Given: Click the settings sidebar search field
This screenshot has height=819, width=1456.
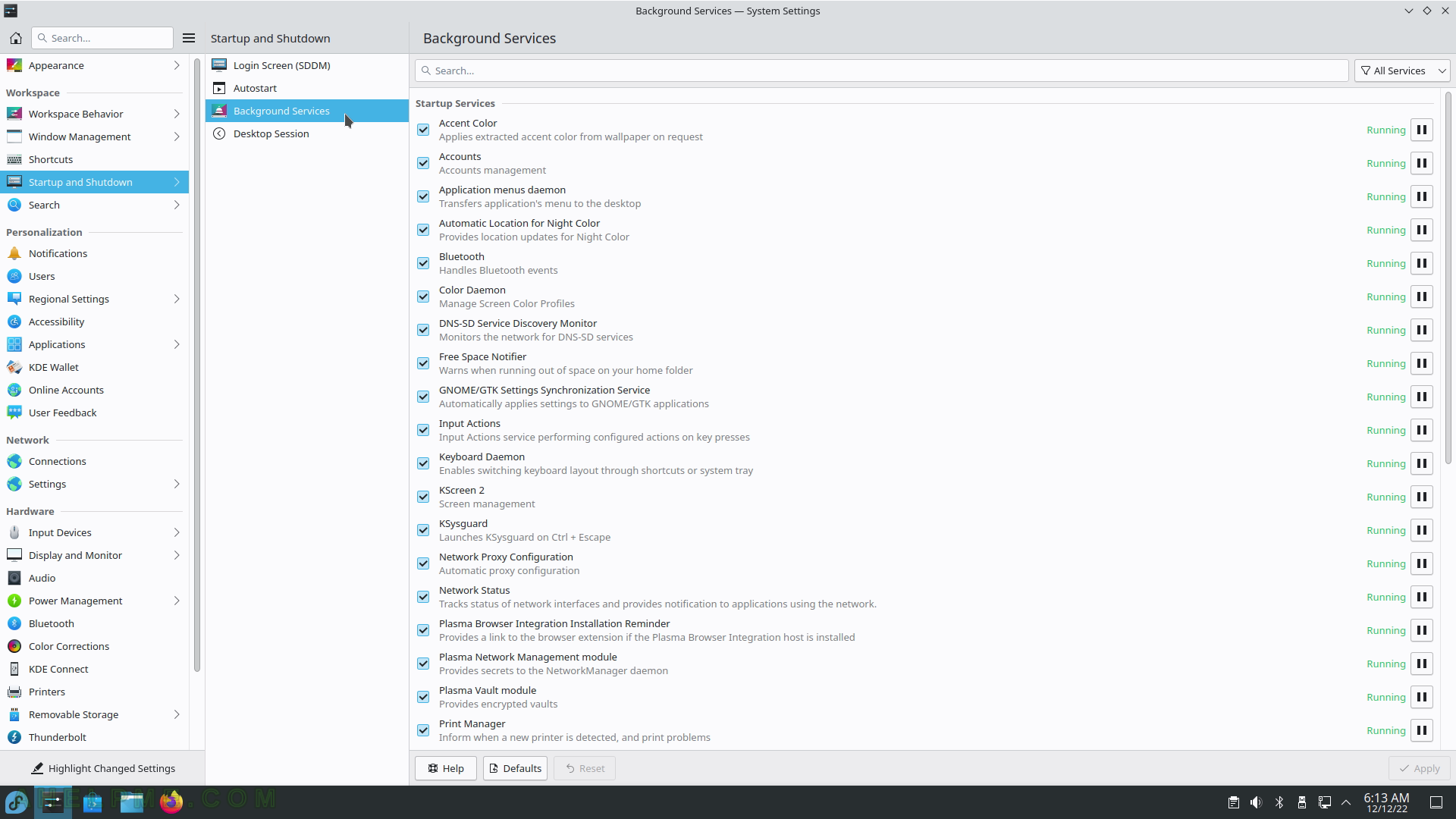Looking at the screenshot, I should click(102, 38).
